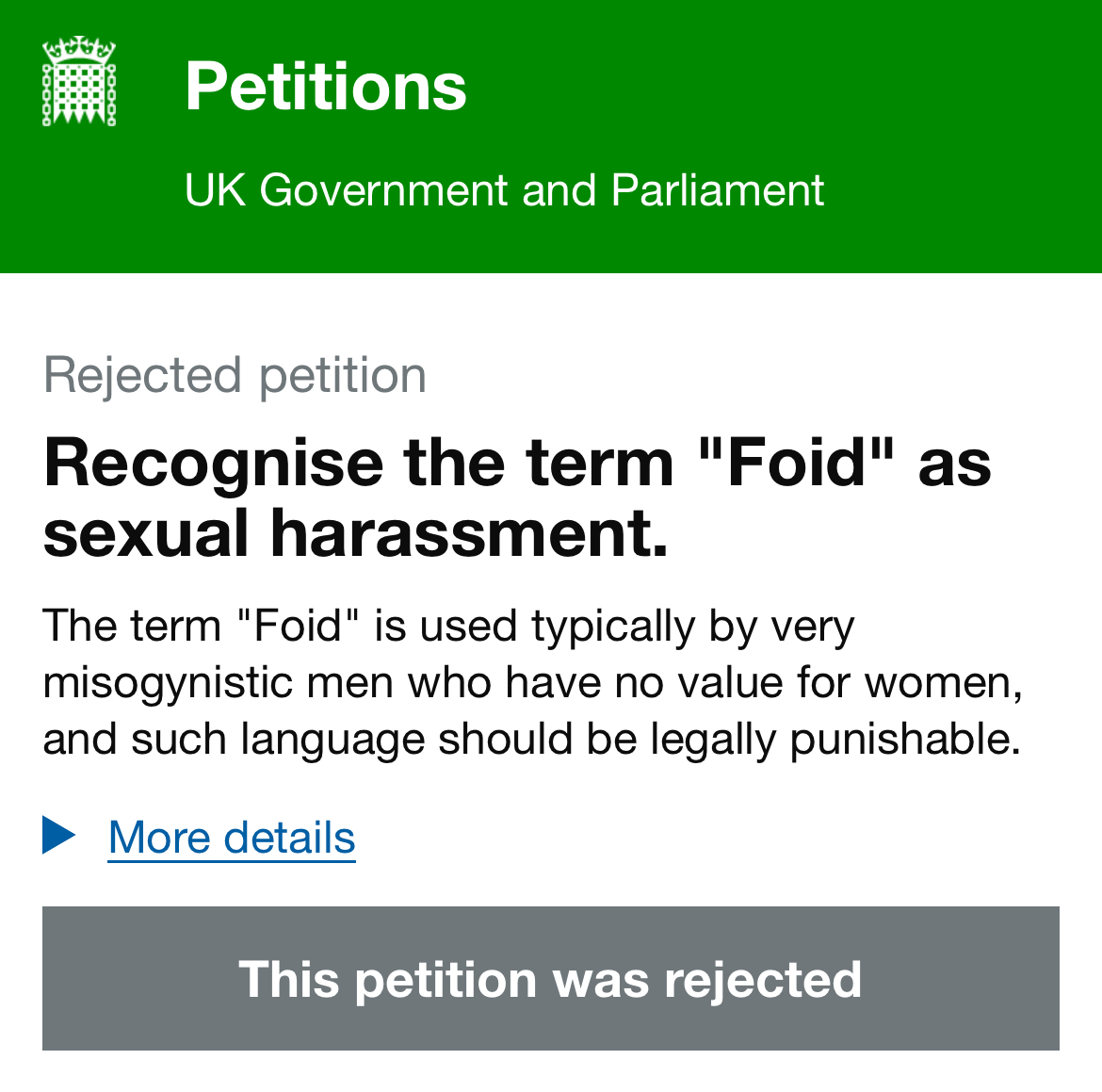Viewport: 1102px width, 1092px height.
Task: Click the words 'sexual harassment.' in the title
Action: (355, 532)
